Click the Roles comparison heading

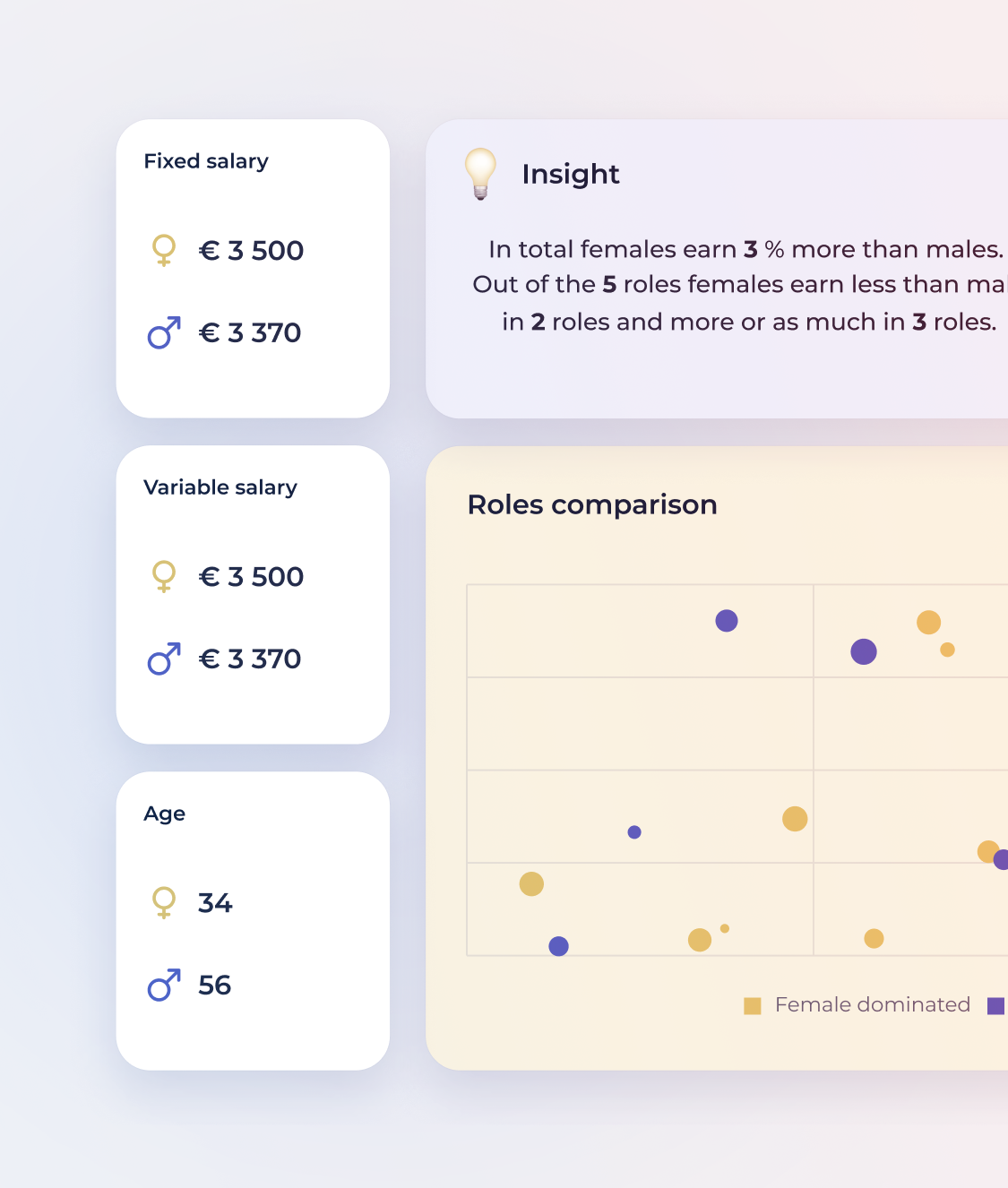point(592,504)
